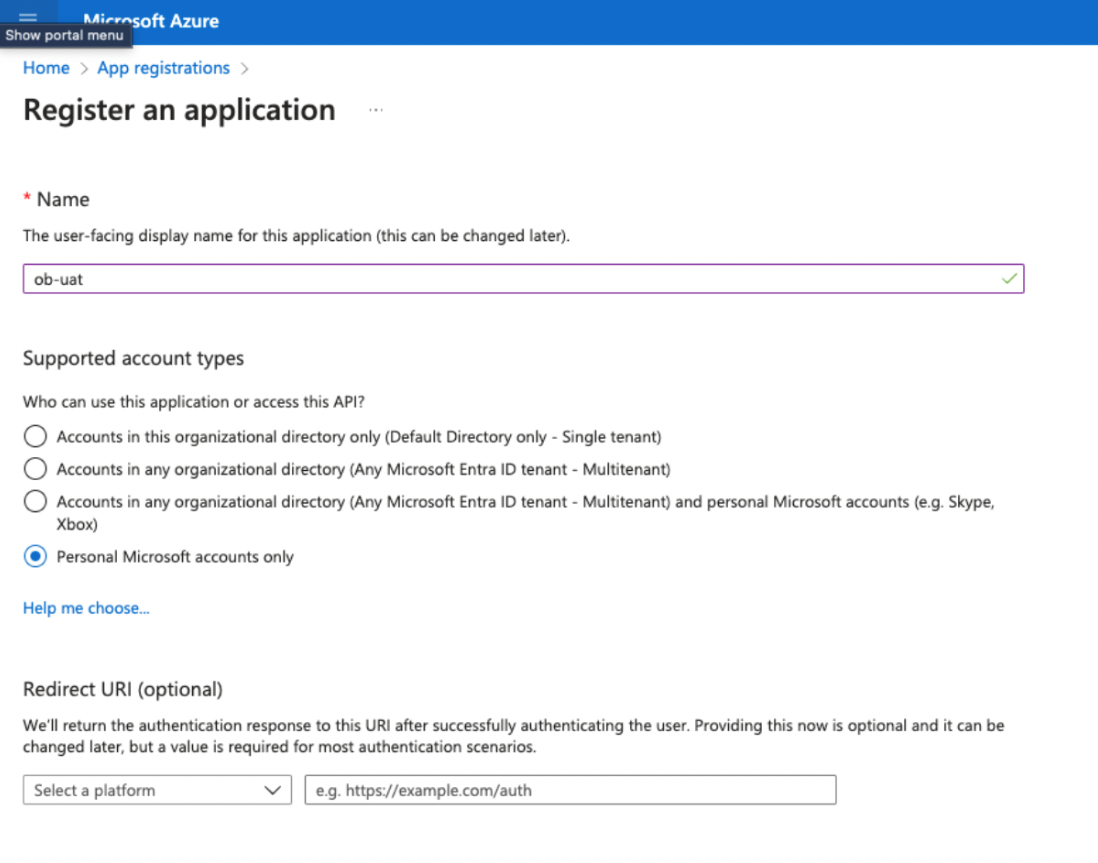The image size is (1098, 863).
Task: Click the Register an application heading
Action: 179,110
